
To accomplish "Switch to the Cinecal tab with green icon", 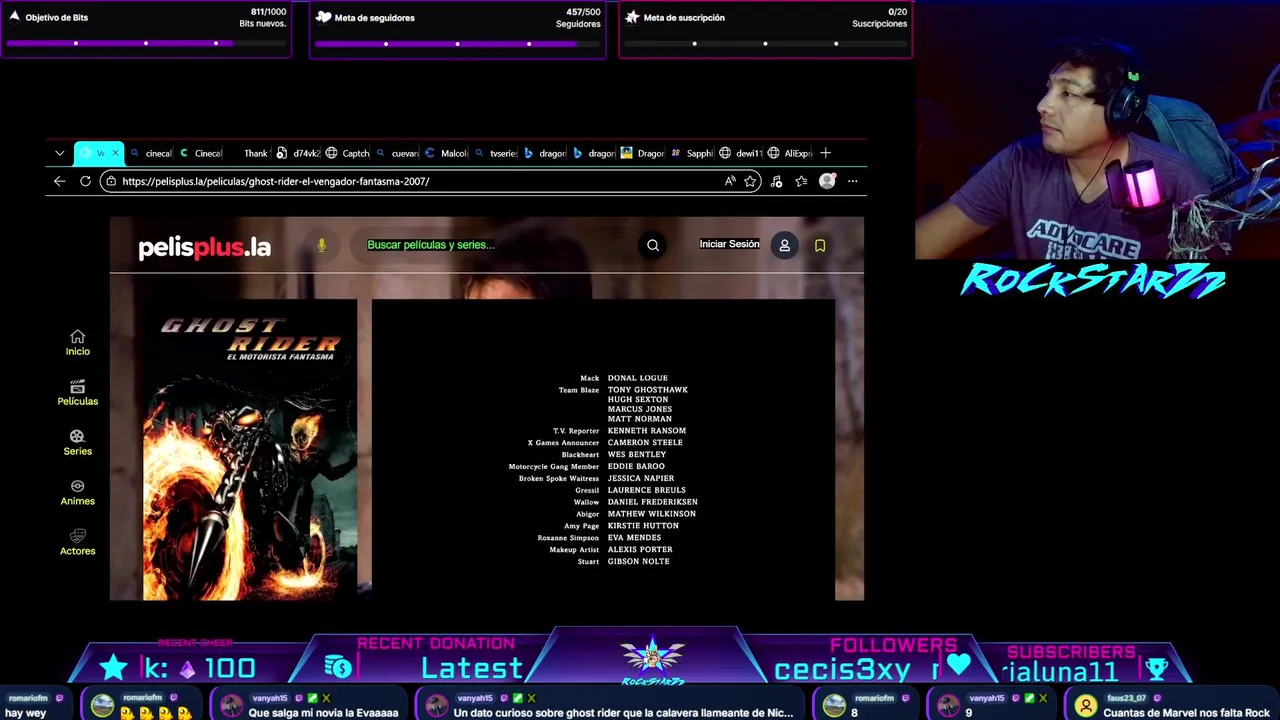I will (x=200, y=153).
